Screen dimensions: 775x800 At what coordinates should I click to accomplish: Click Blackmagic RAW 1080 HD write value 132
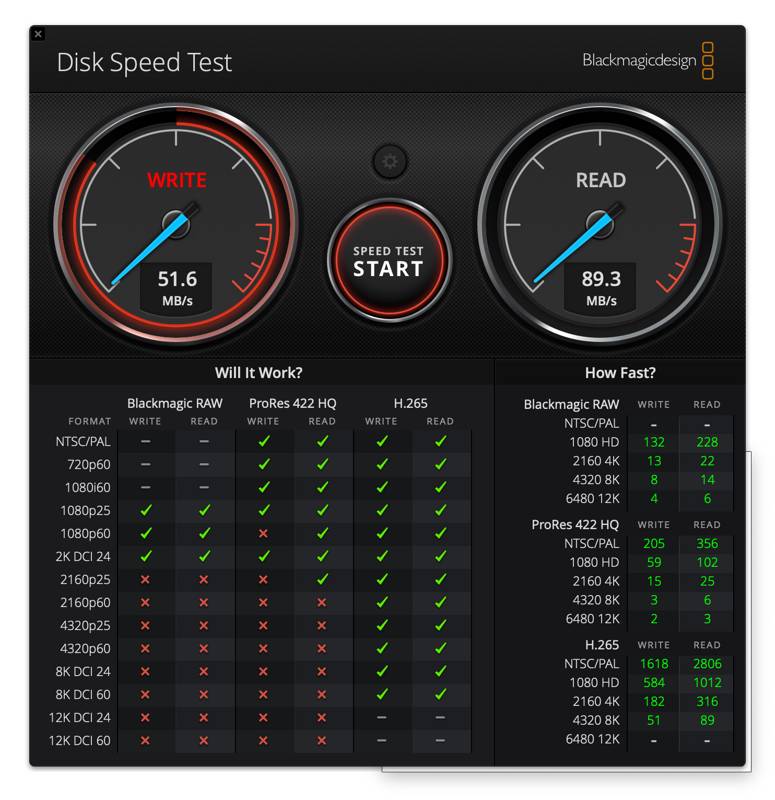tap(654, 442)
